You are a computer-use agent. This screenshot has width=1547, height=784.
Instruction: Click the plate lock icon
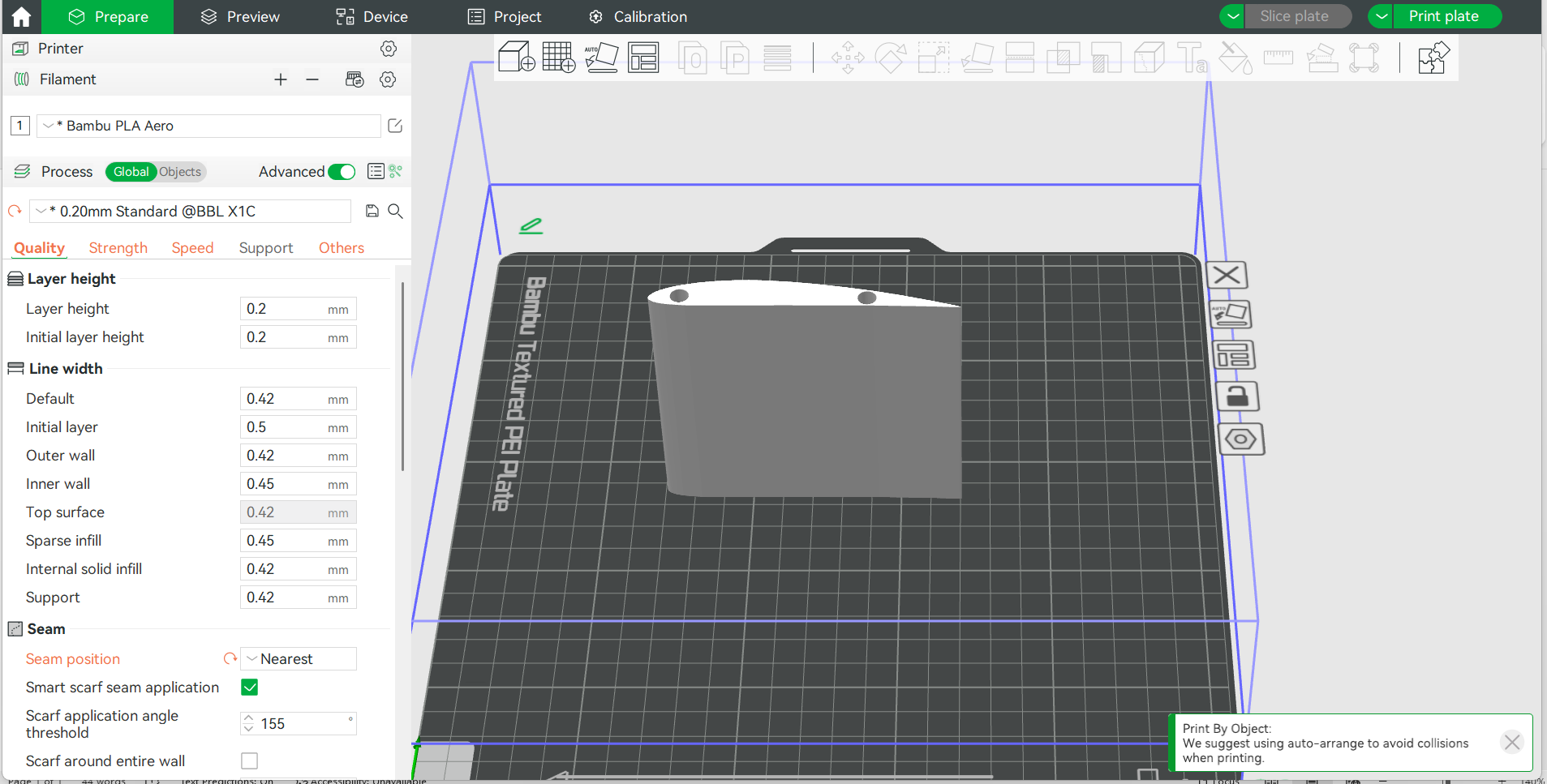[x=1236, y=397]
